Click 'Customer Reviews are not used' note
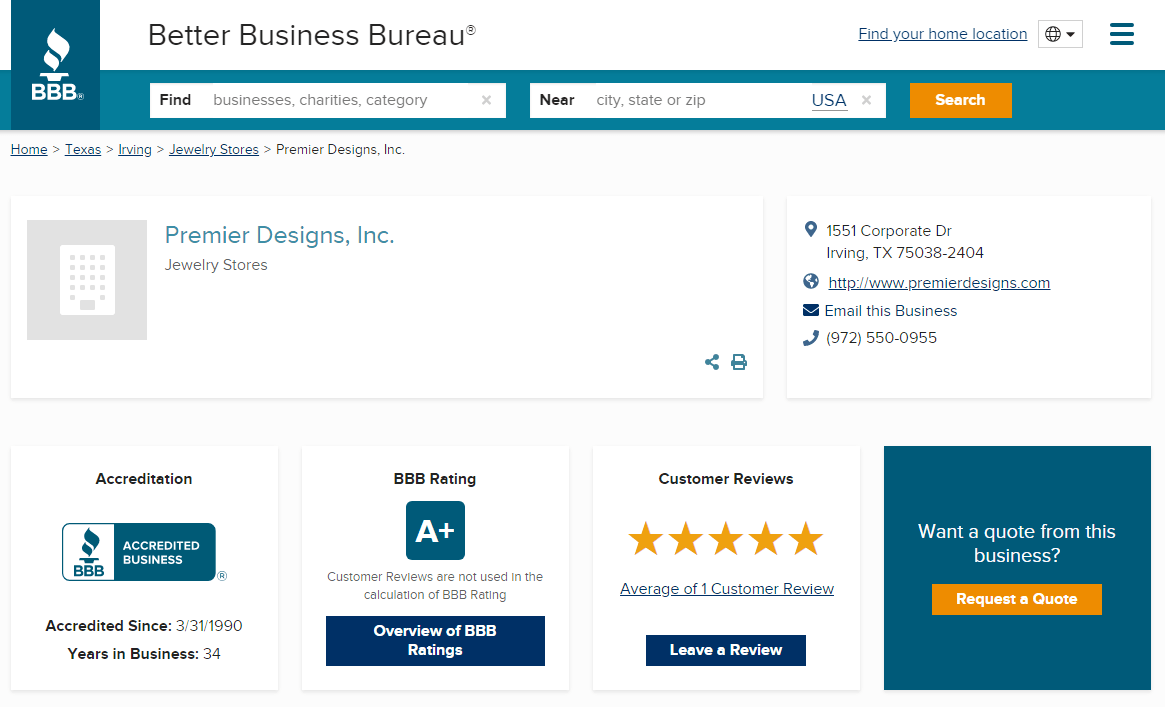The image size is (1165, 707). 435,586
